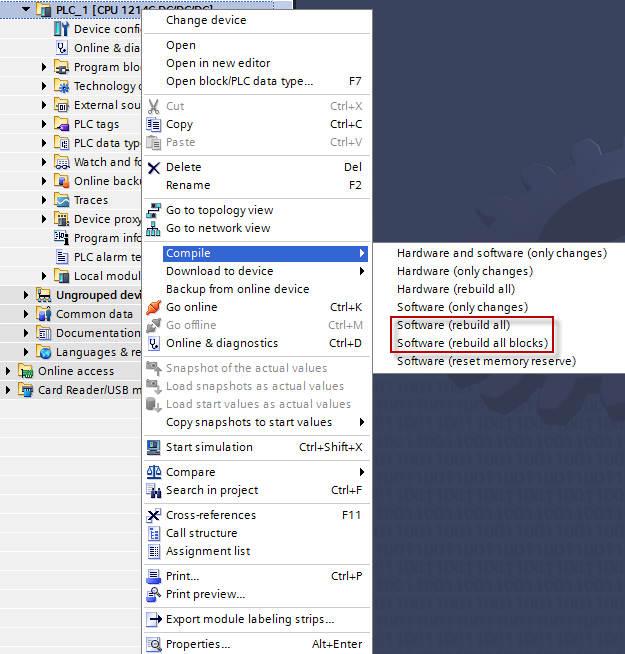Click the Search in project icon
Image resolution: width=625 pixels, height=654 pixels.
click(153, 490)
